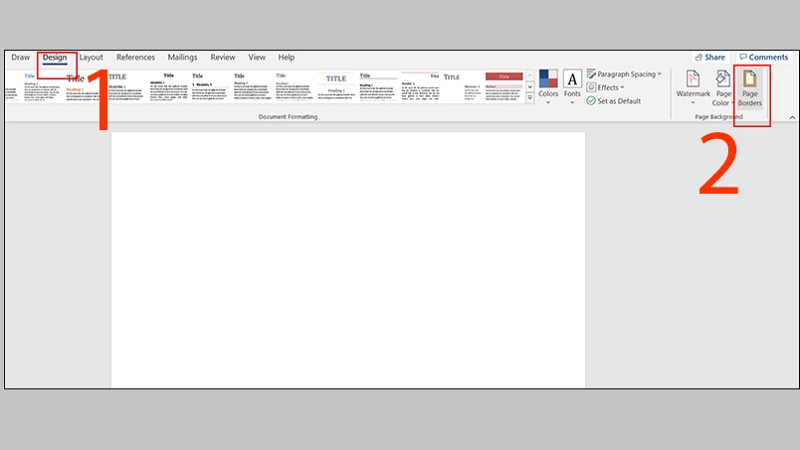Expand the Paragraph Spacing menu

point(624,74)
